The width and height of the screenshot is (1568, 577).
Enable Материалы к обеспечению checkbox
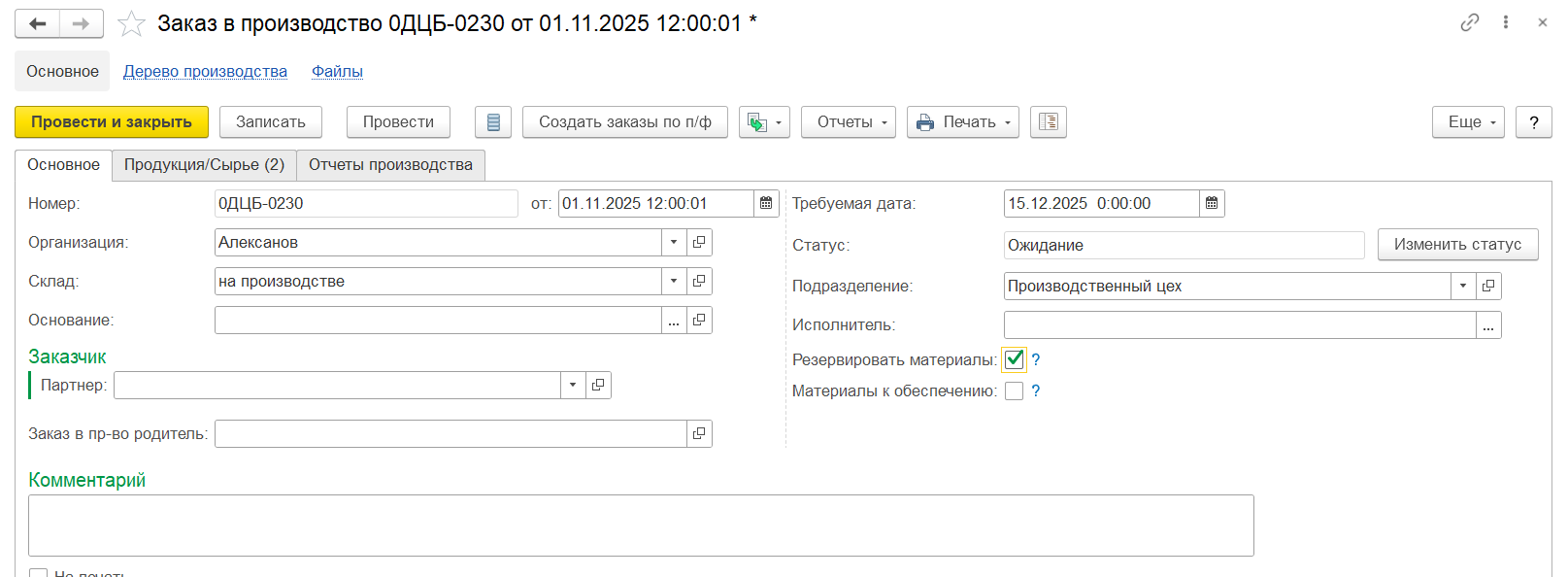point(1015,391)
